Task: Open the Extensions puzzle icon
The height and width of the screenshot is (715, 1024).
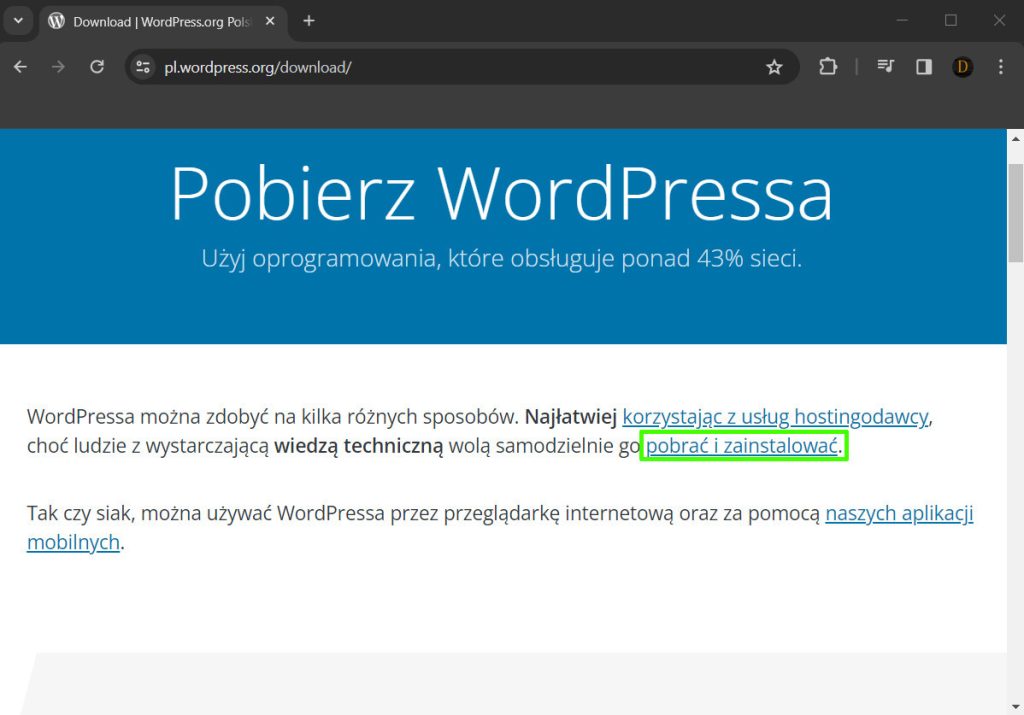Action: (x=828, y=67)
